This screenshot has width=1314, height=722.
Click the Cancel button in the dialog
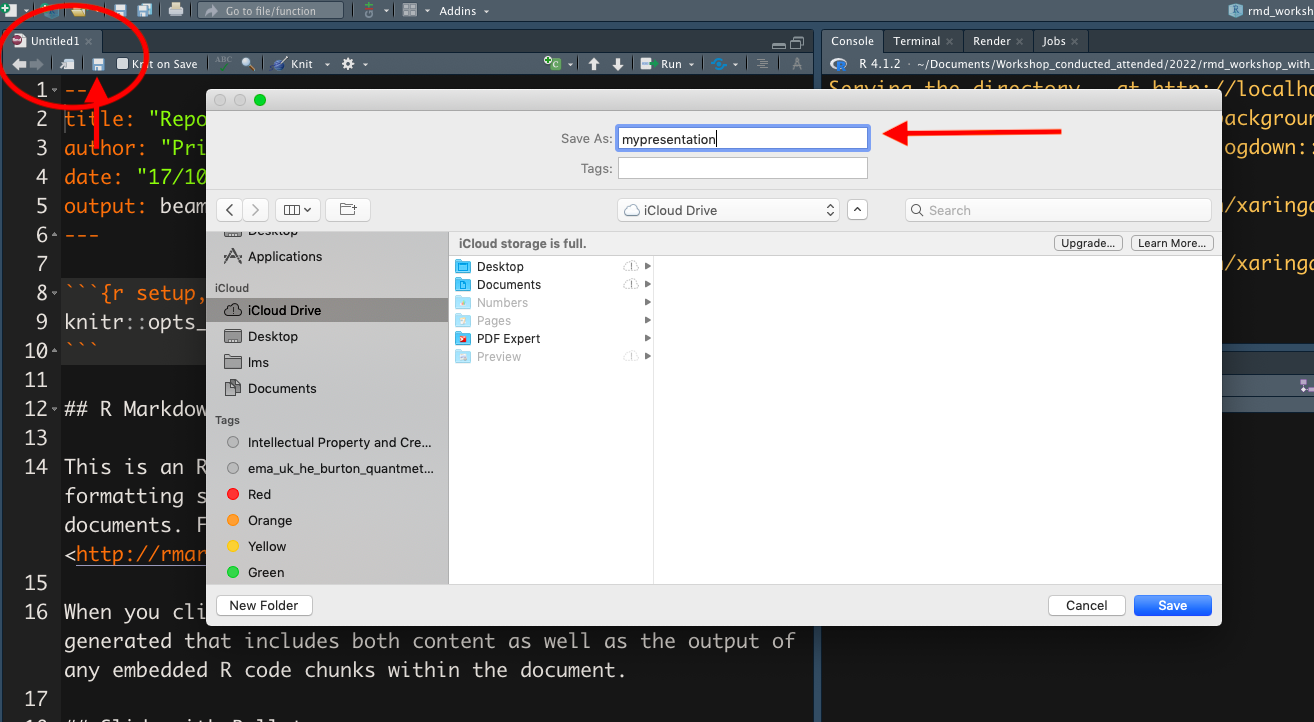point(1087,605)
